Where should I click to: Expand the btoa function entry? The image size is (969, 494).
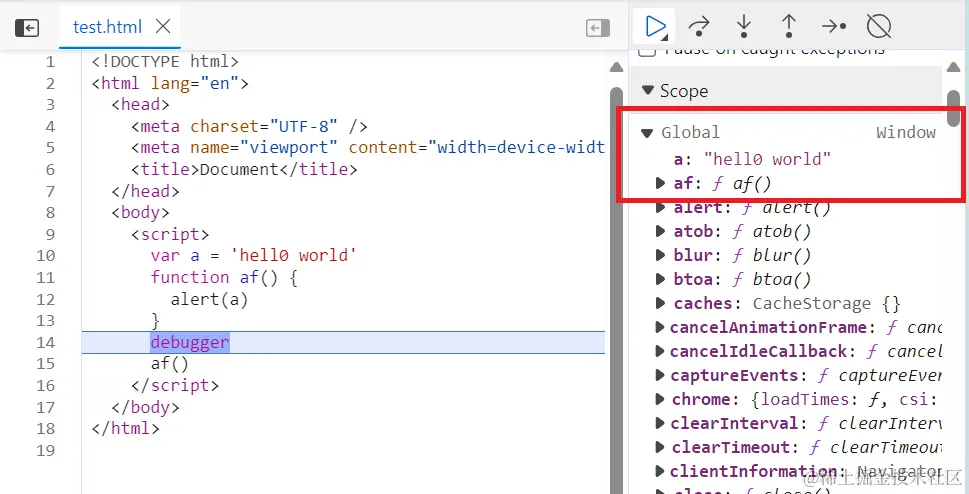pos(661,279)
